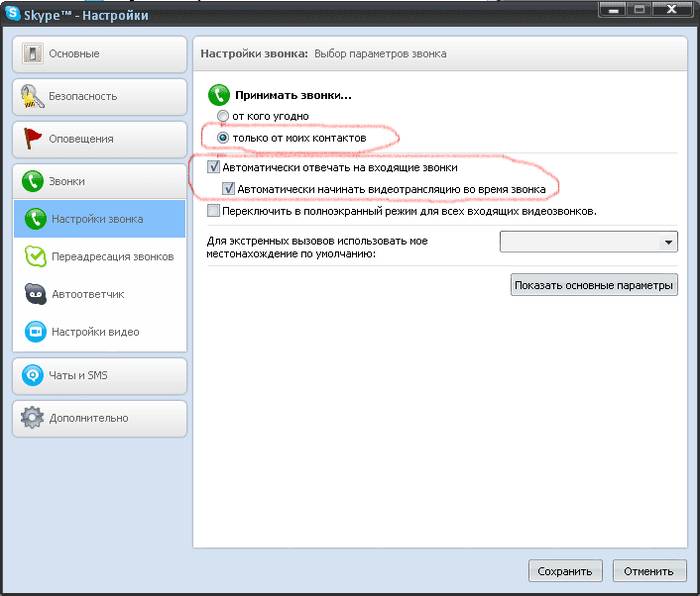This screenshot has width=700, height=596.
Task: Click the video settings camera icon
Action: (x=35, y=332)
